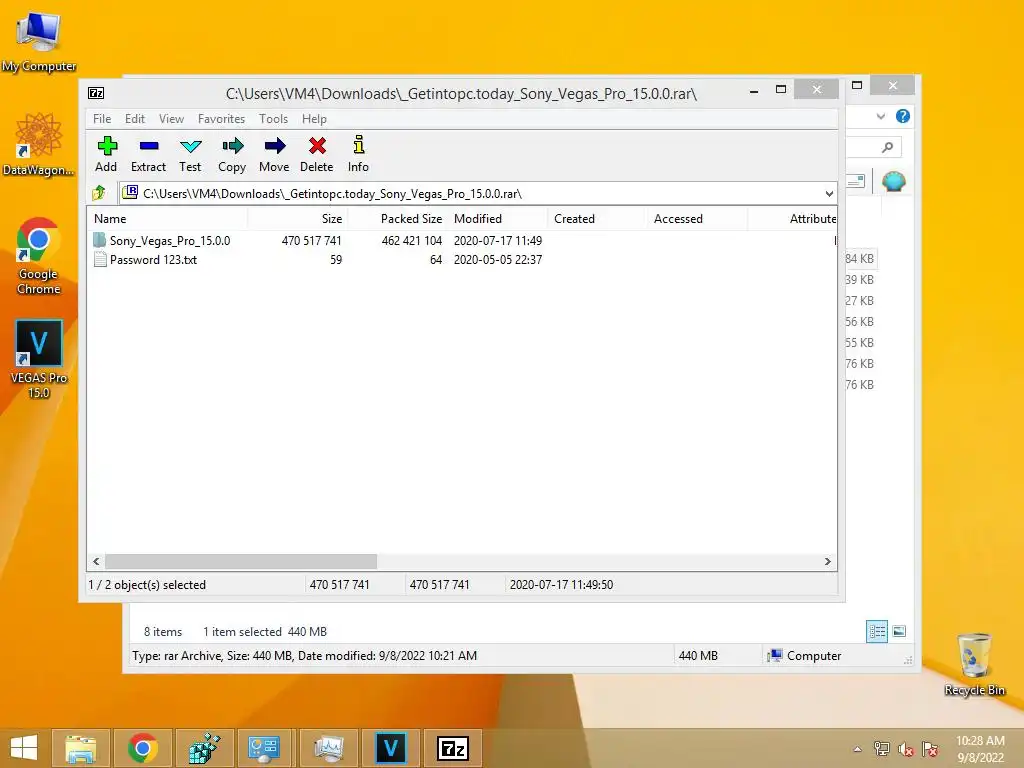The image size is (1024, 768).
Task: Click the size value 470 517 741
Action: pyautogui.click(x=312, y=240)
